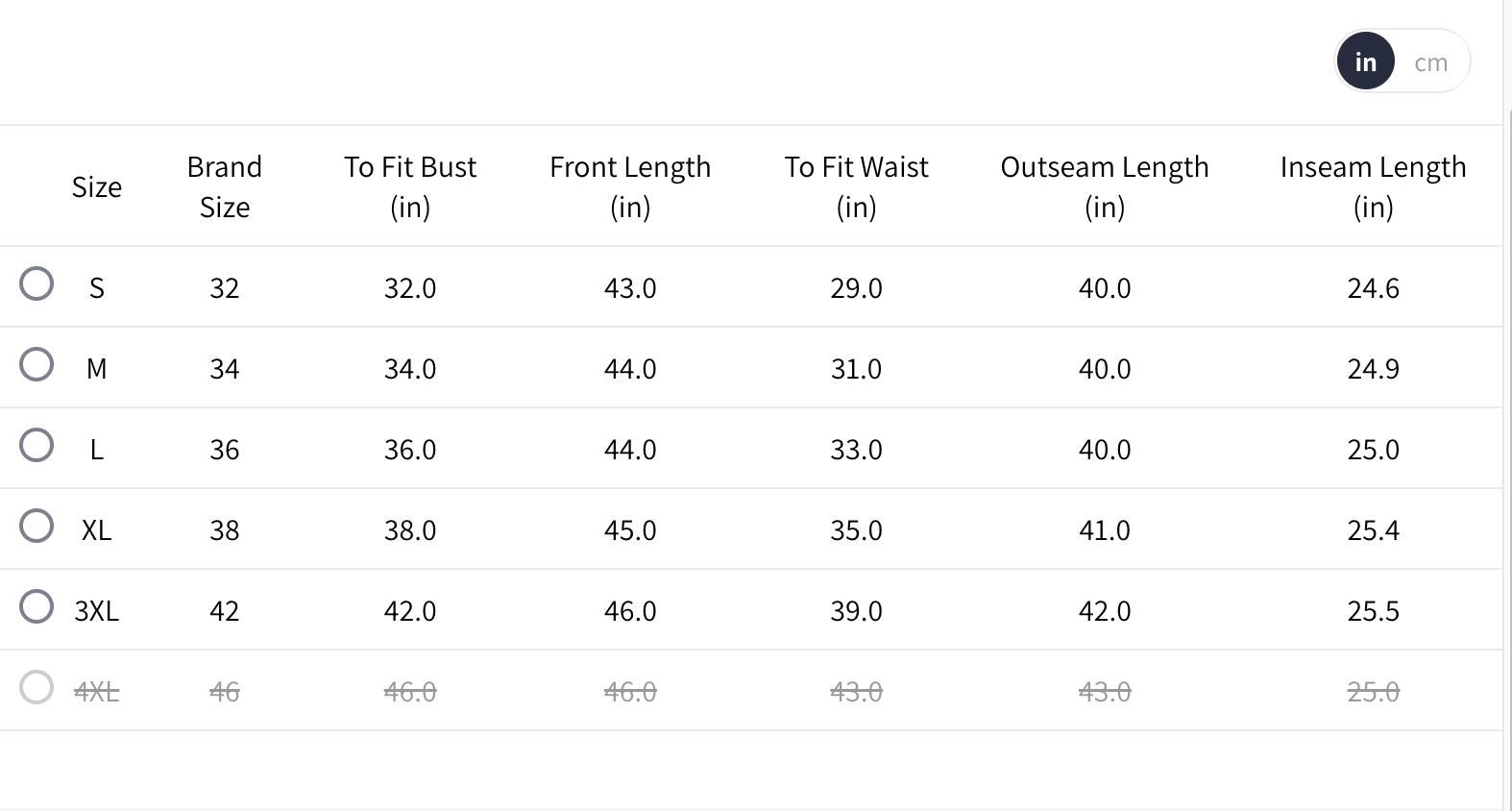Select the XL size radio button
This screenshot has height=811, width=1512.
(x=37, y=527)
